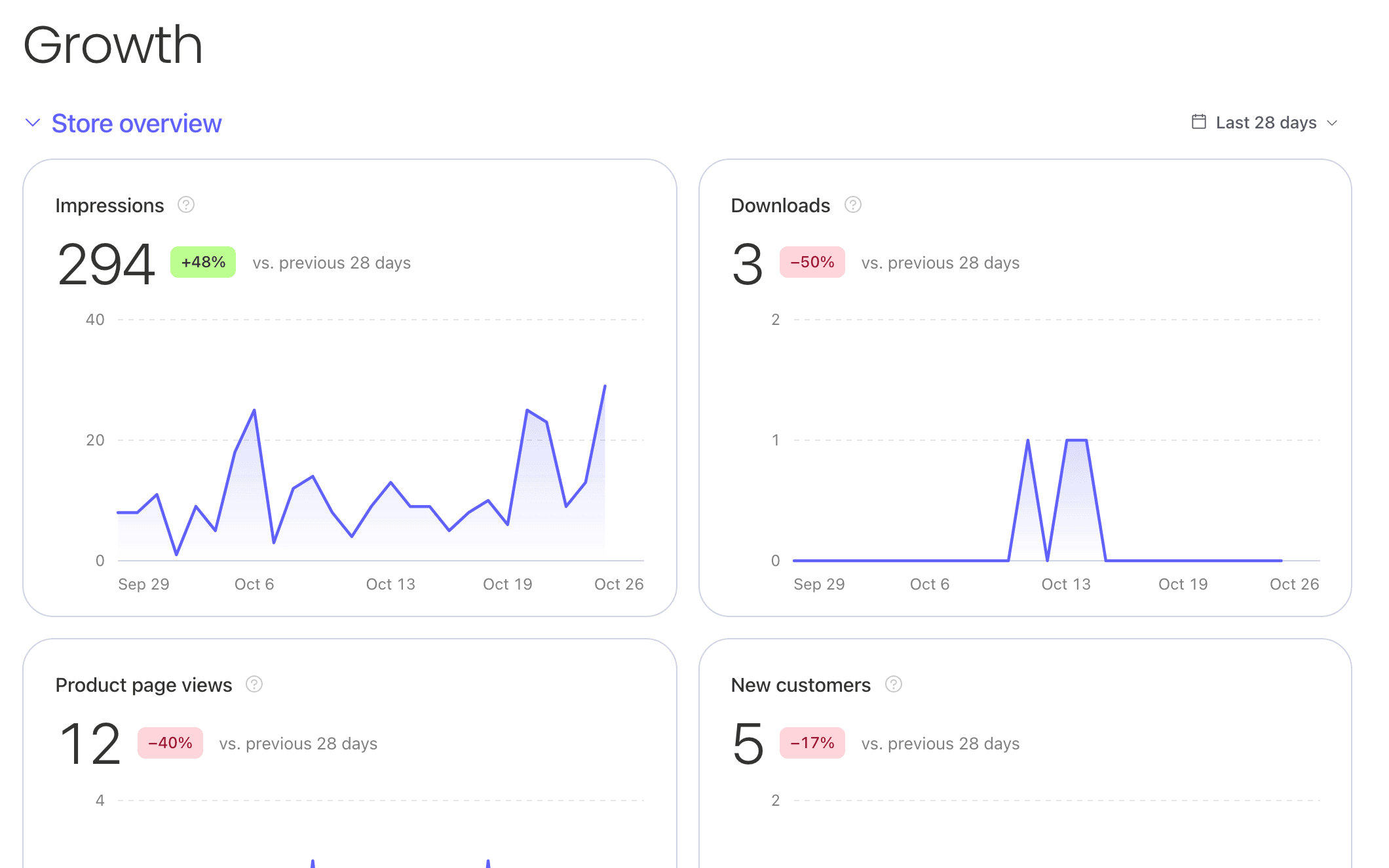Click 'vs. previous 28 days' in New customers card
Screen dimensions: 1389x868
(940, 744)
